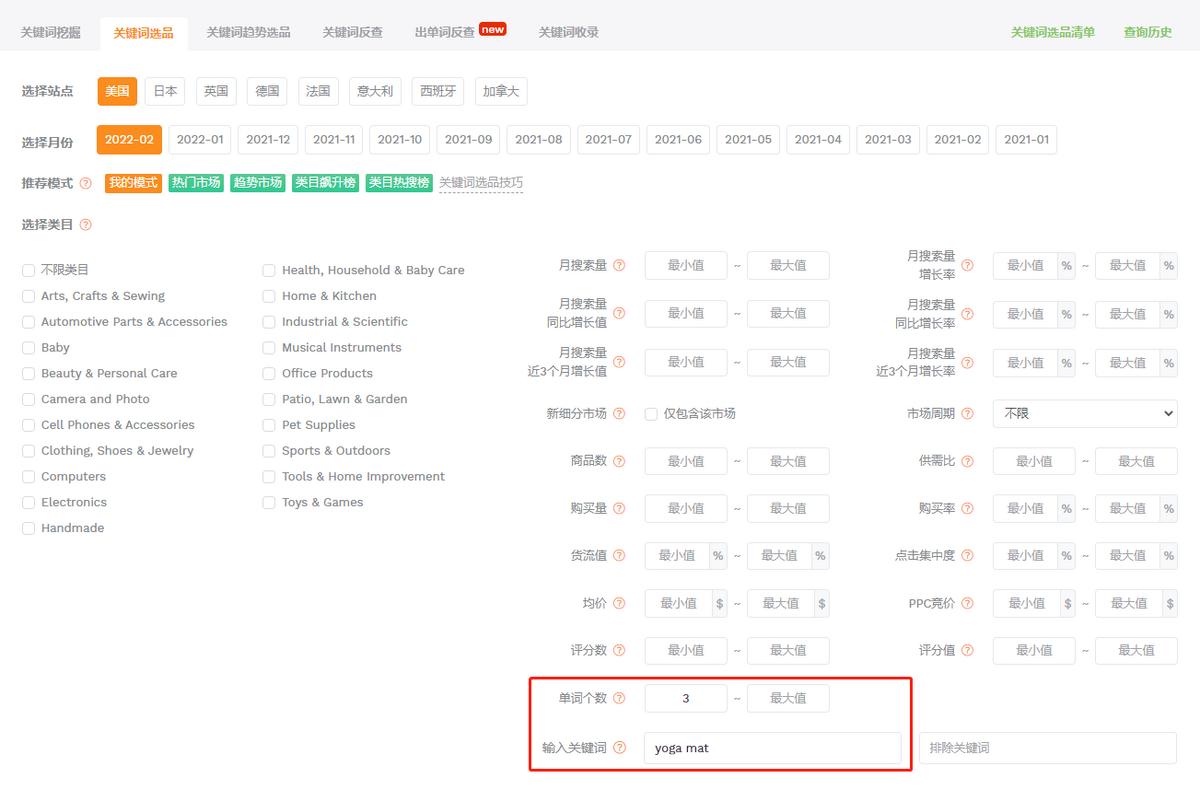Open the 月搜索量 help icon

click(620, 265)
